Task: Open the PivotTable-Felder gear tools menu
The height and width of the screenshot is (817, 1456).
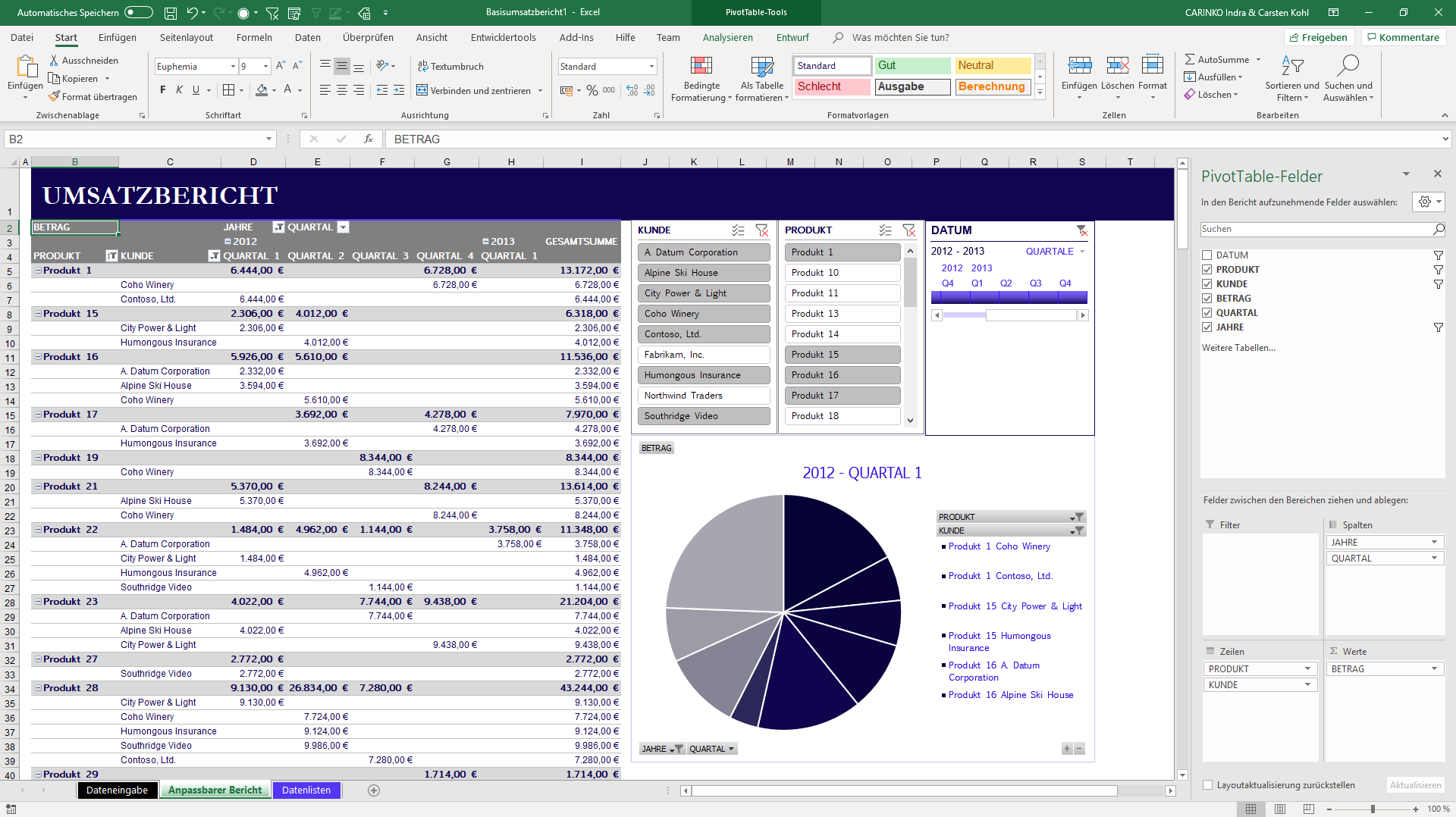Action: coord(1429,202)
